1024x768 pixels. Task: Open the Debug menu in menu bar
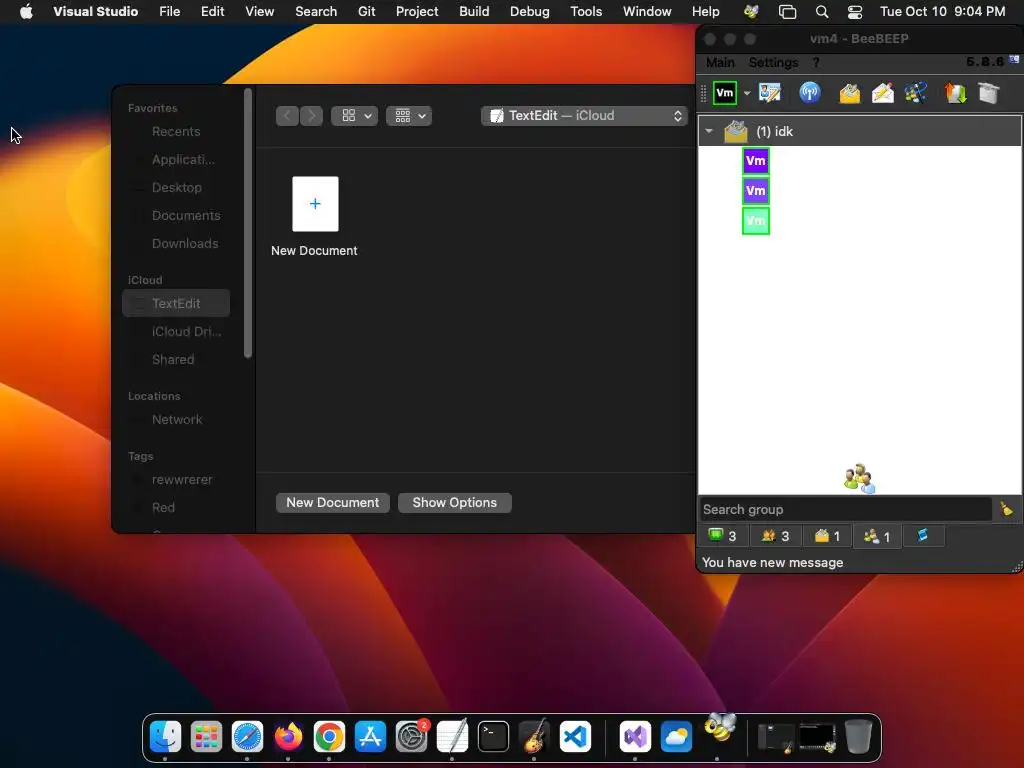tap(530, 12)
